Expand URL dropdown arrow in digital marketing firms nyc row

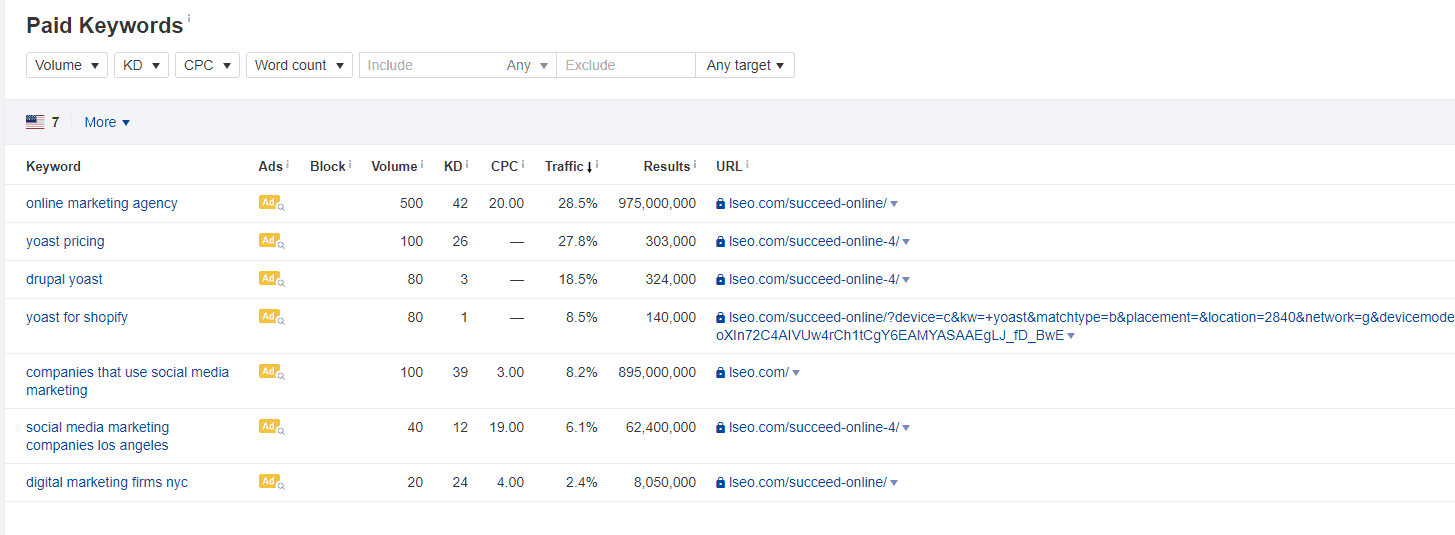tap(894, 483)
